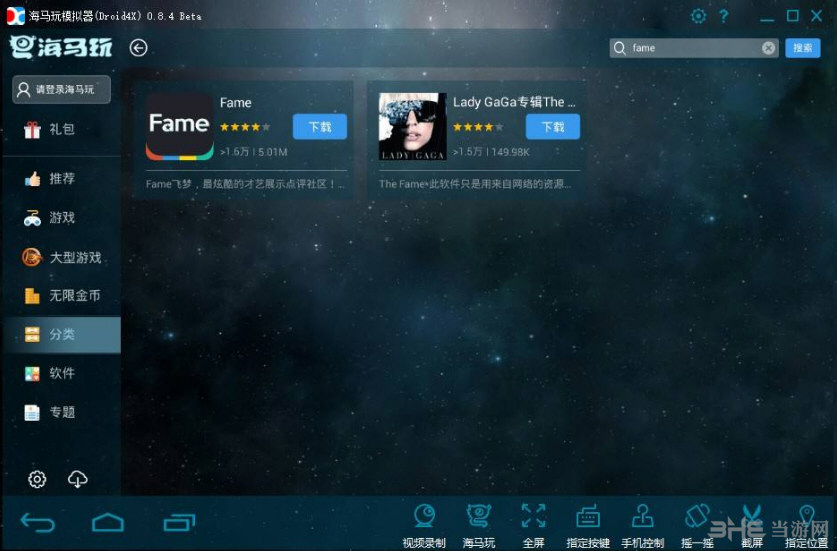The image size is (837, 551).
Task: Click the The Fame description text
Action: 475,184
